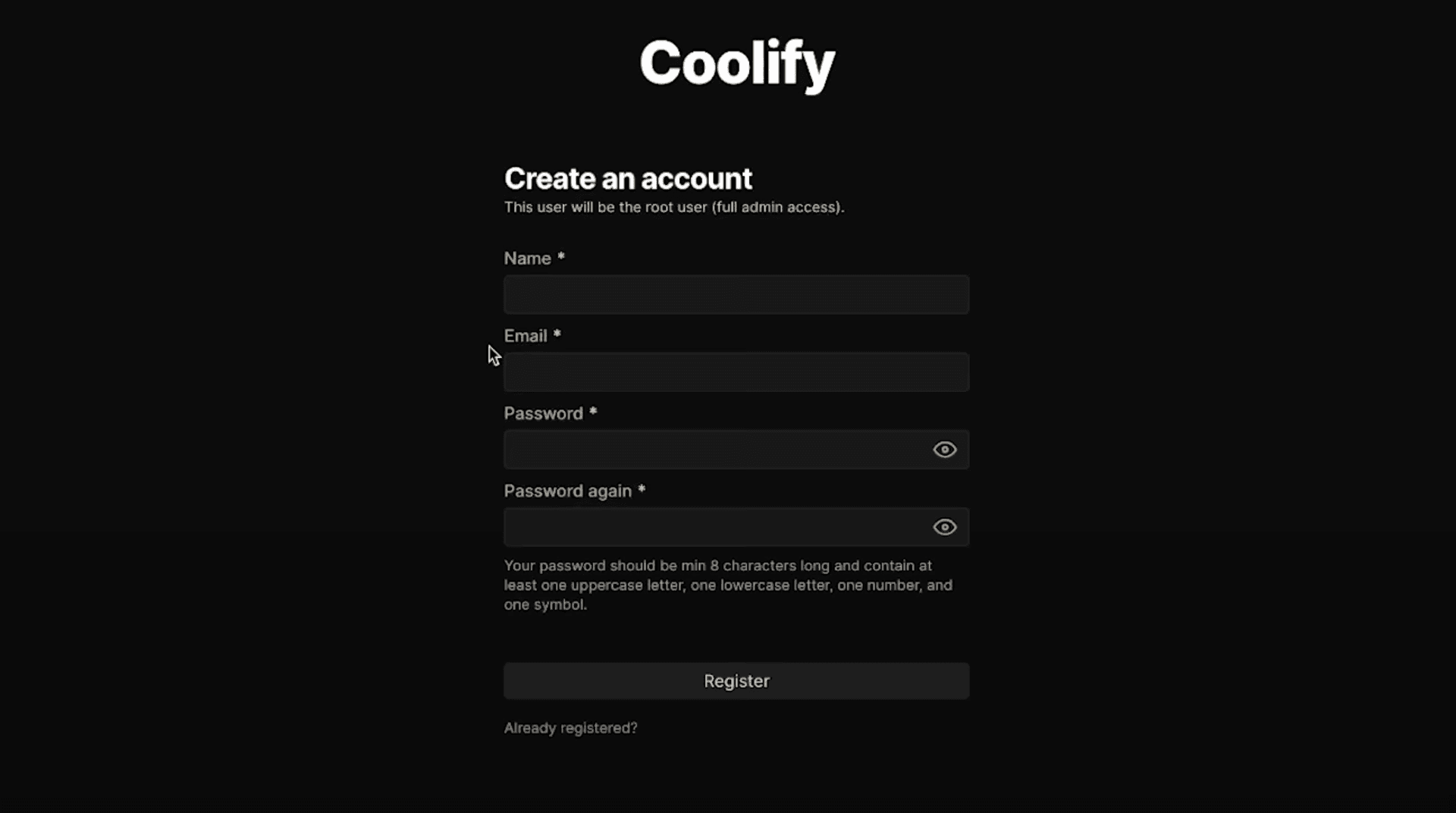The image size is (1456, 813).
Task: Click the Create an account heading
Action: click(x=628, y=177)
